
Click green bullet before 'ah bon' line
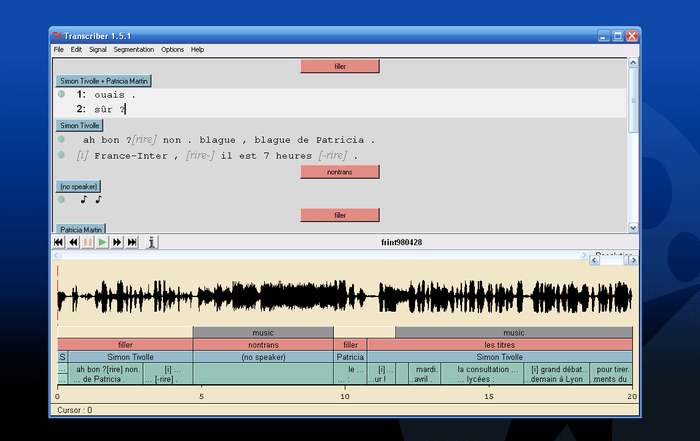click(x=61, y=140)
